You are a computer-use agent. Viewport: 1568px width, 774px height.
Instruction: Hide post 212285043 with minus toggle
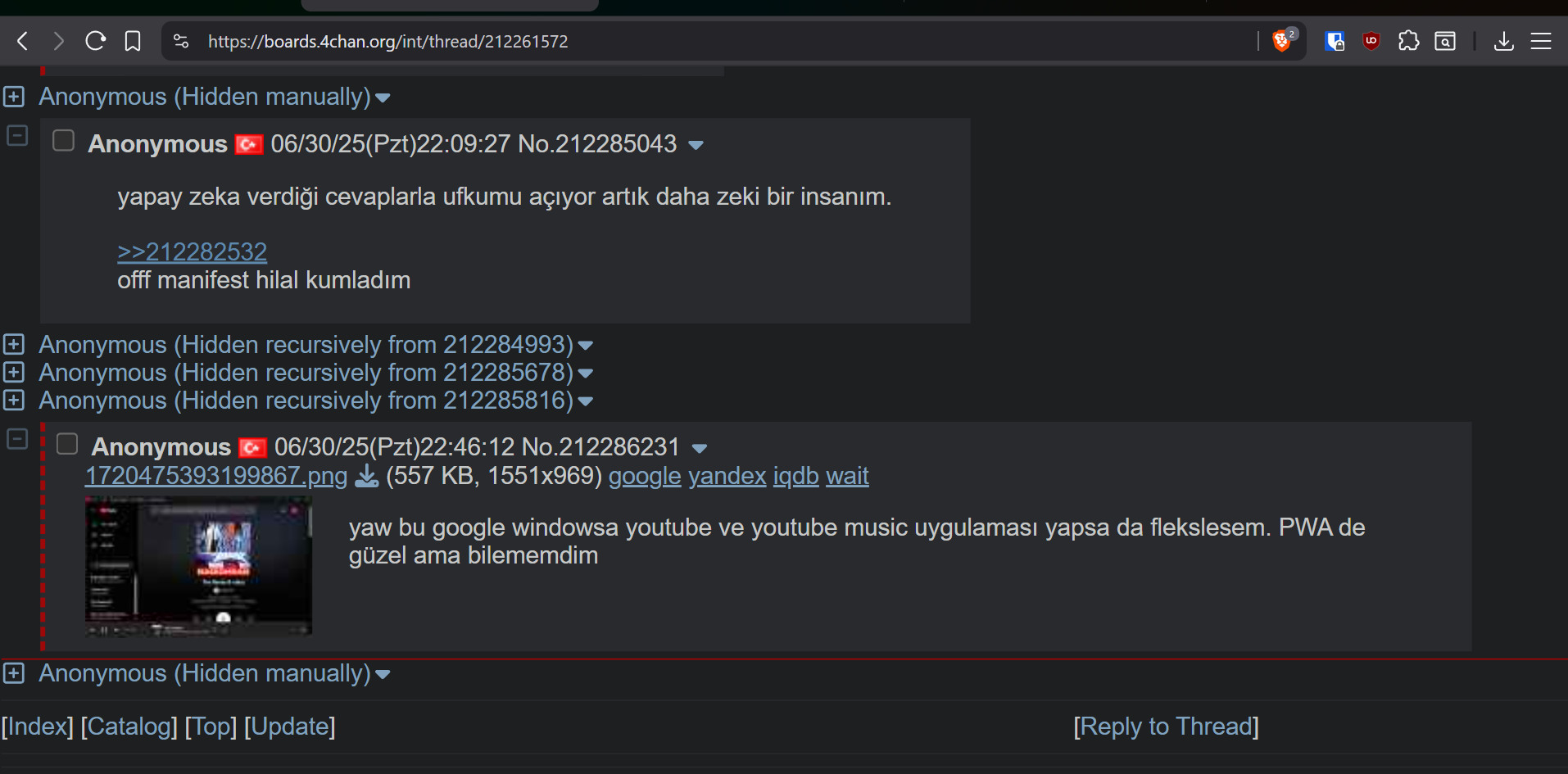pyautogui.click(x=17, y=135)
